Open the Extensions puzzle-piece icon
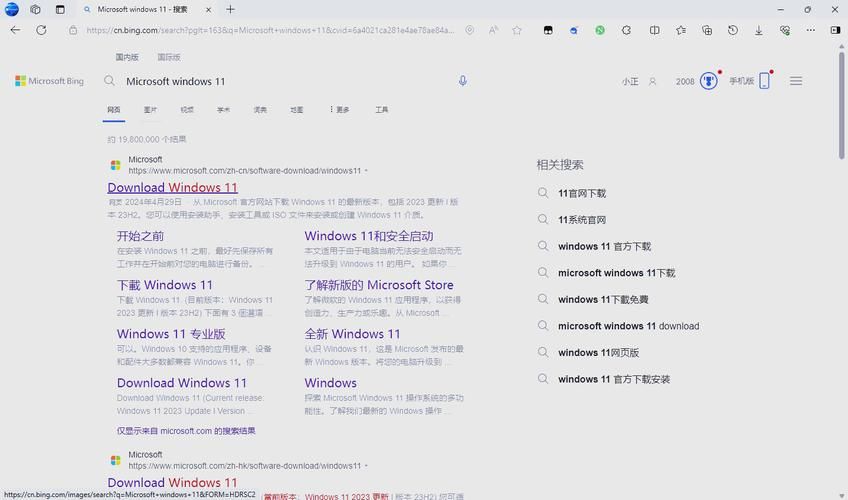Screen dimensions: 848x500 (x=626, y=30)
